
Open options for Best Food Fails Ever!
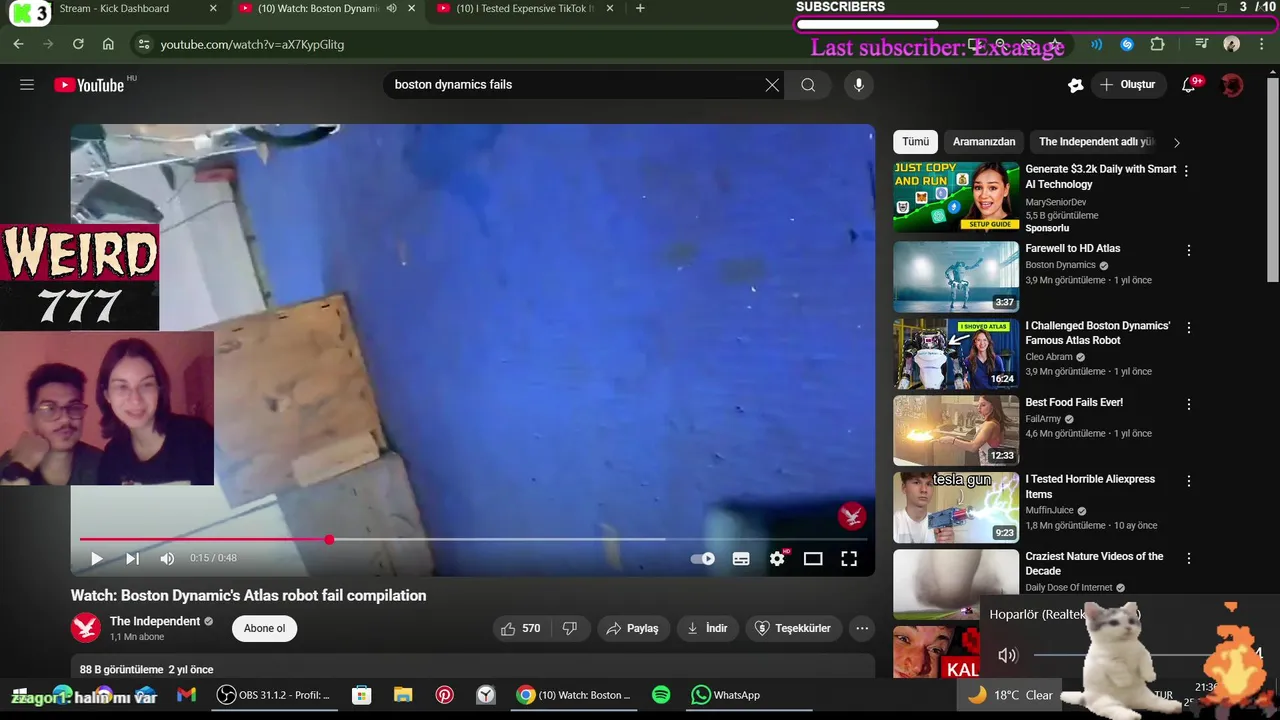tap(1189, 404)
